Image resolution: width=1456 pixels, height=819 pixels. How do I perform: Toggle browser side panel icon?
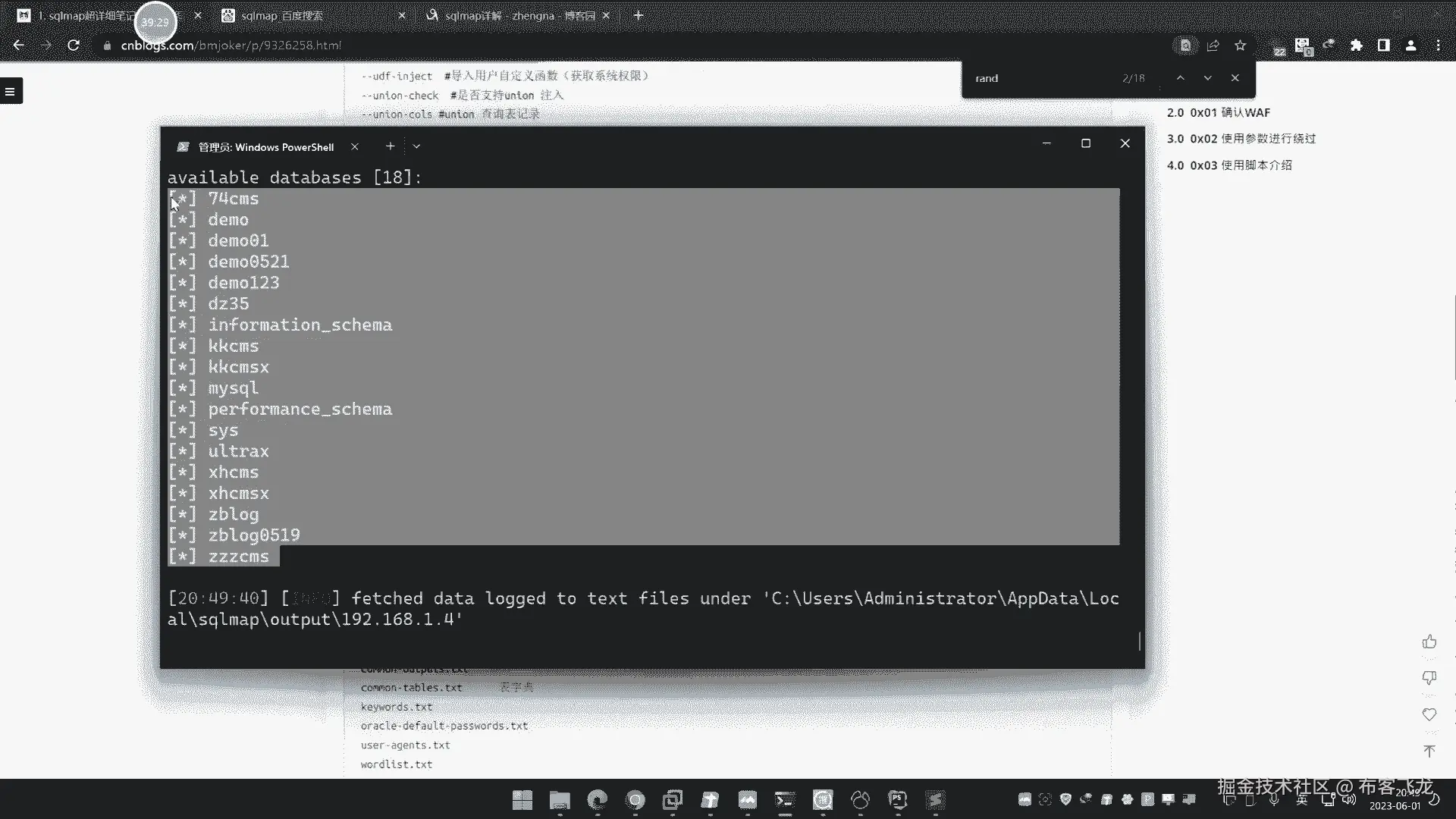1383,45
